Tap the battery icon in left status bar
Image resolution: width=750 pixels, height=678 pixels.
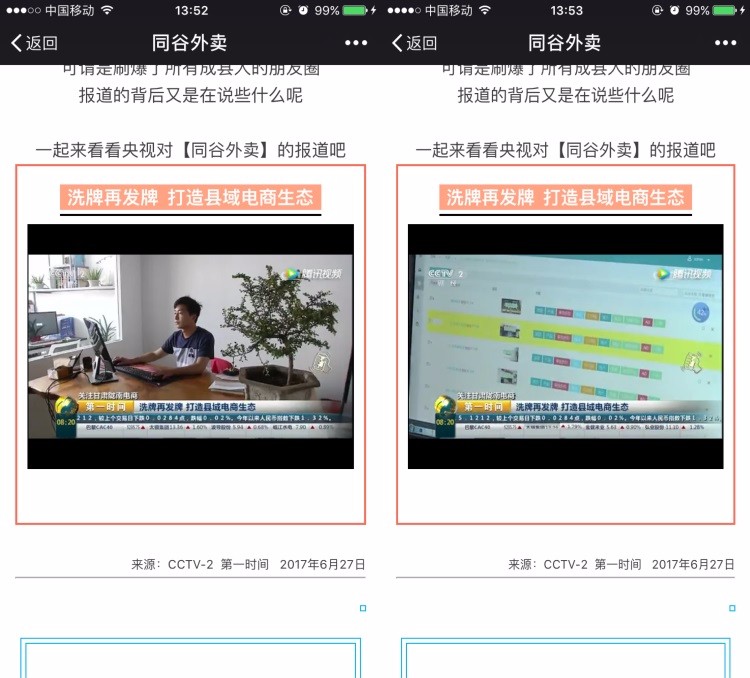point(355,10)
